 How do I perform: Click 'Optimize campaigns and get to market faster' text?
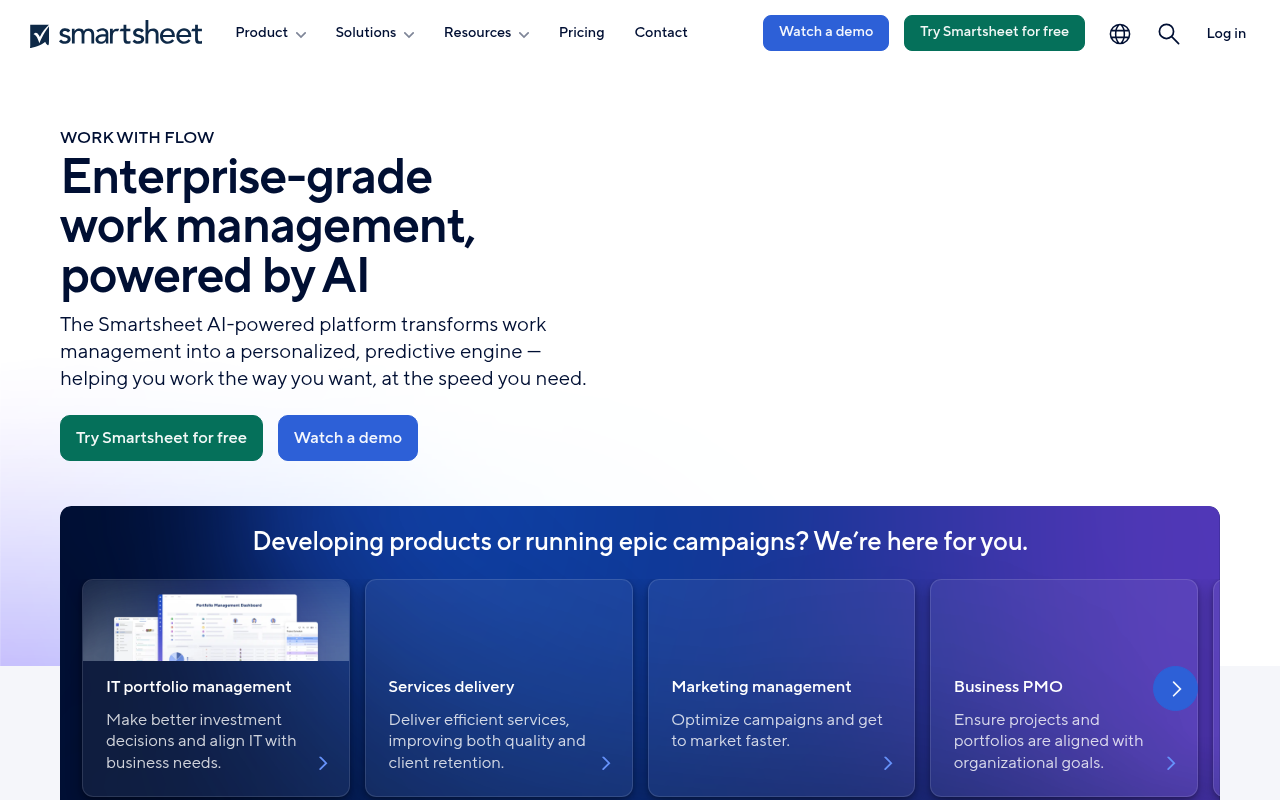click(777, 730)
